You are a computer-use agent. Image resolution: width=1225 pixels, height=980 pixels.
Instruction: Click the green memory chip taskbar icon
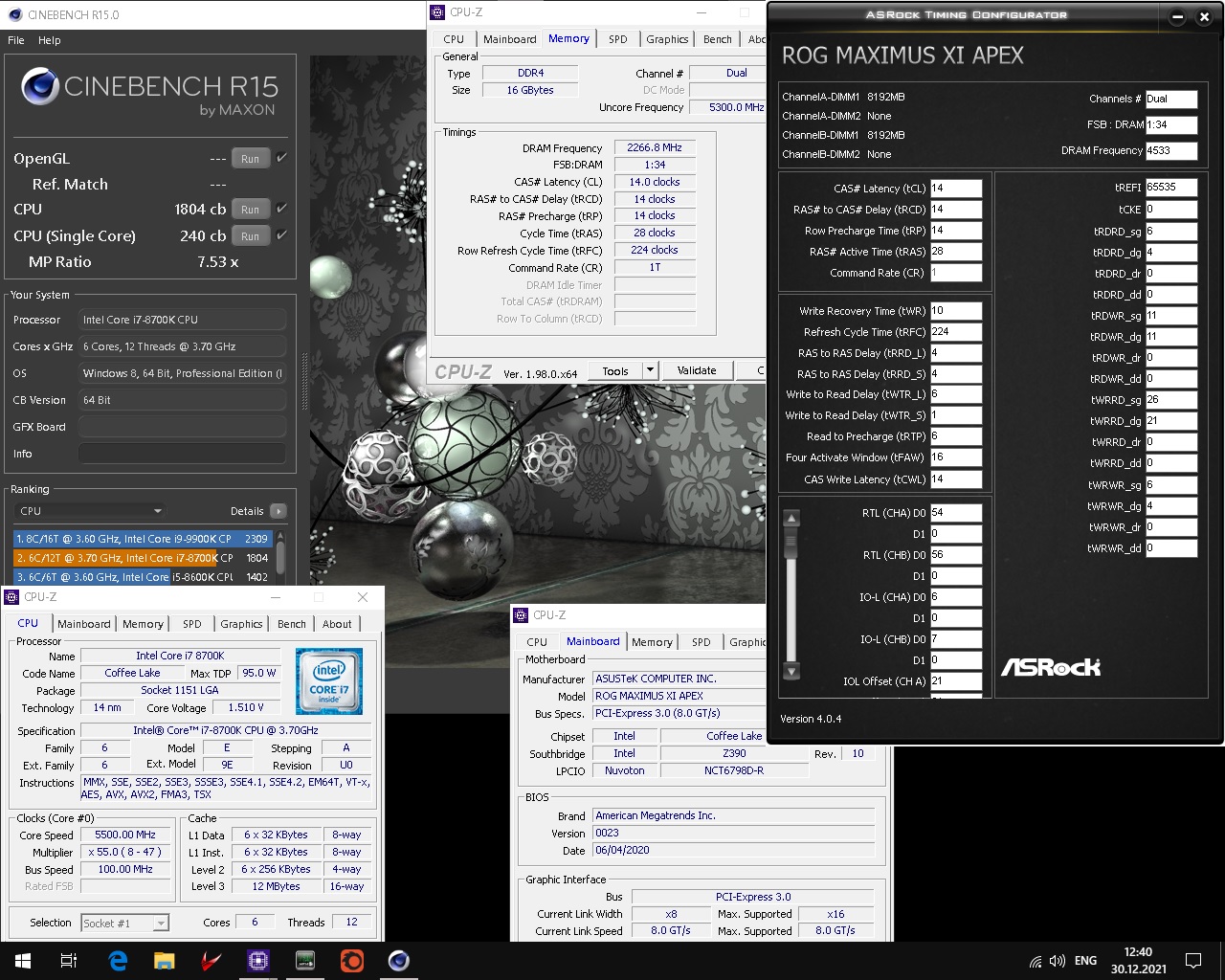pos(305,961)
